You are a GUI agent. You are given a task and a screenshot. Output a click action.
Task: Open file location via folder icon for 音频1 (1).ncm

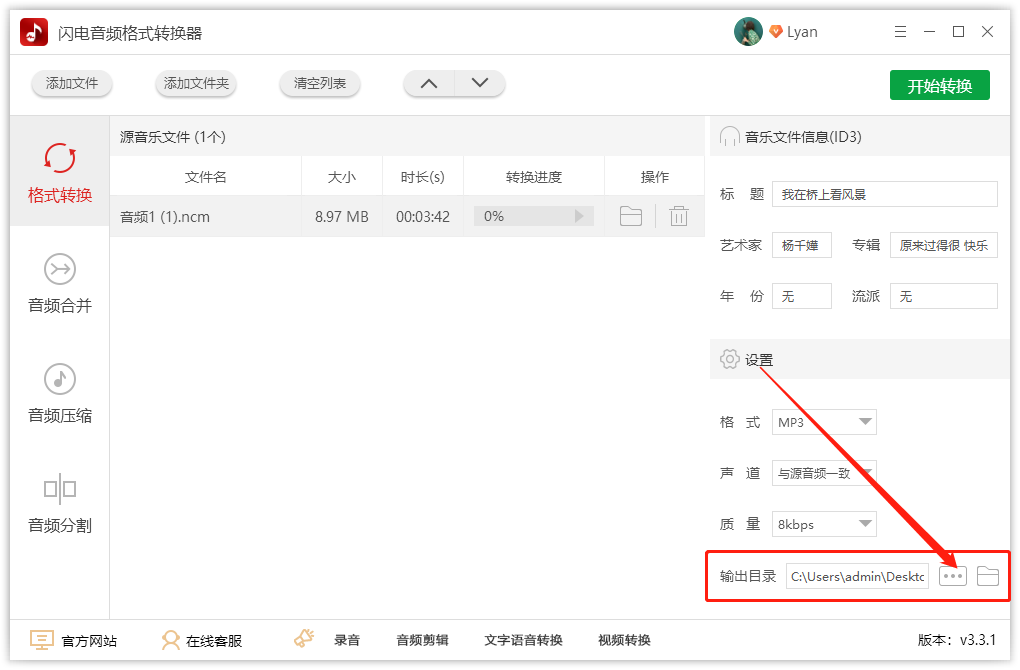[x=630, y=215]
